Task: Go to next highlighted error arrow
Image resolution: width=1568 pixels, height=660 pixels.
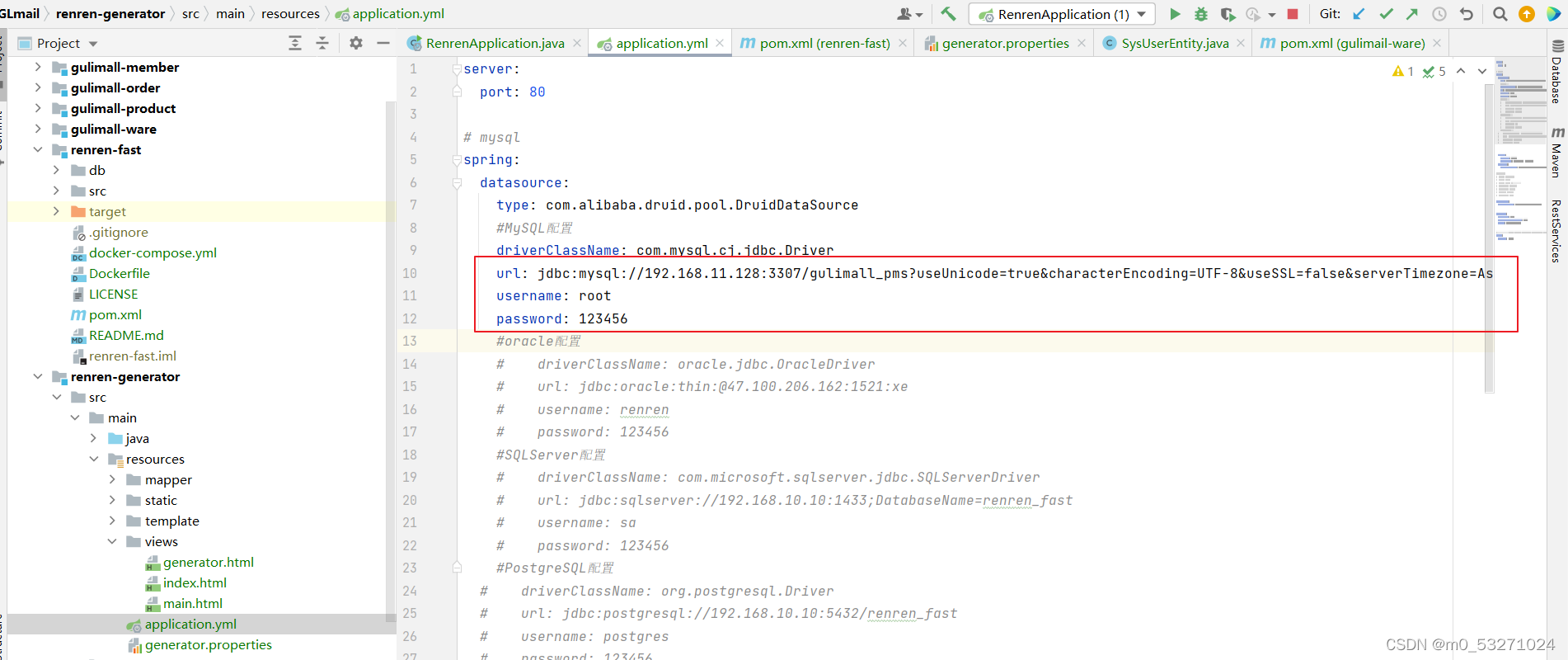Action: 1482,71
